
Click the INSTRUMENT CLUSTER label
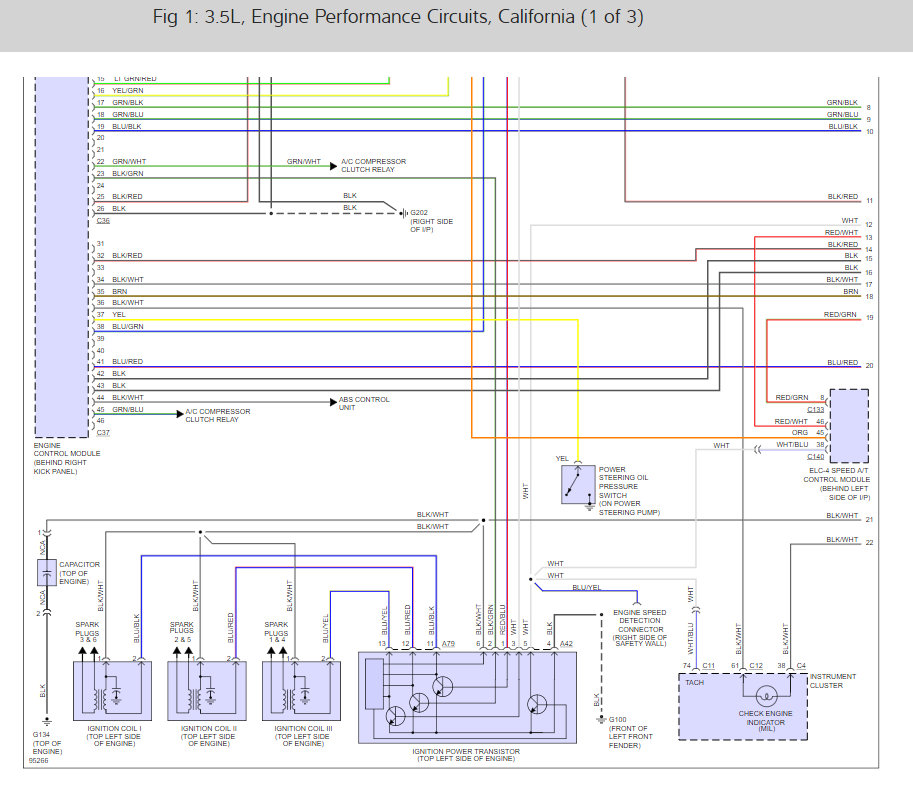point(833,681)
